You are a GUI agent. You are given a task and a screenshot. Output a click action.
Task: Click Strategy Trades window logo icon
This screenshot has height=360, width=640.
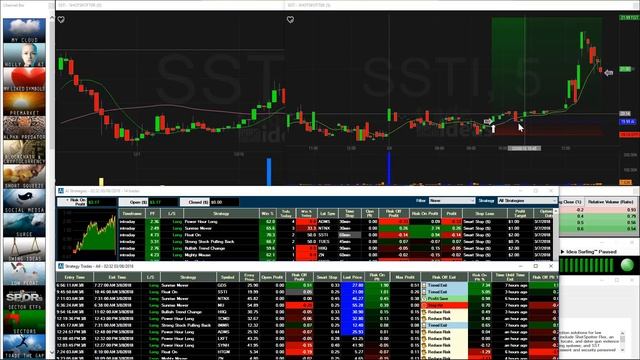pyautogui.click(x=60, y=266)
